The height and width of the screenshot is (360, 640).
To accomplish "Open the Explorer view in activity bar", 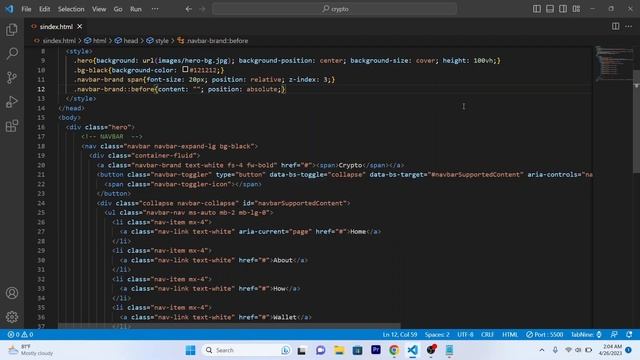I will [x=12, y=29].
